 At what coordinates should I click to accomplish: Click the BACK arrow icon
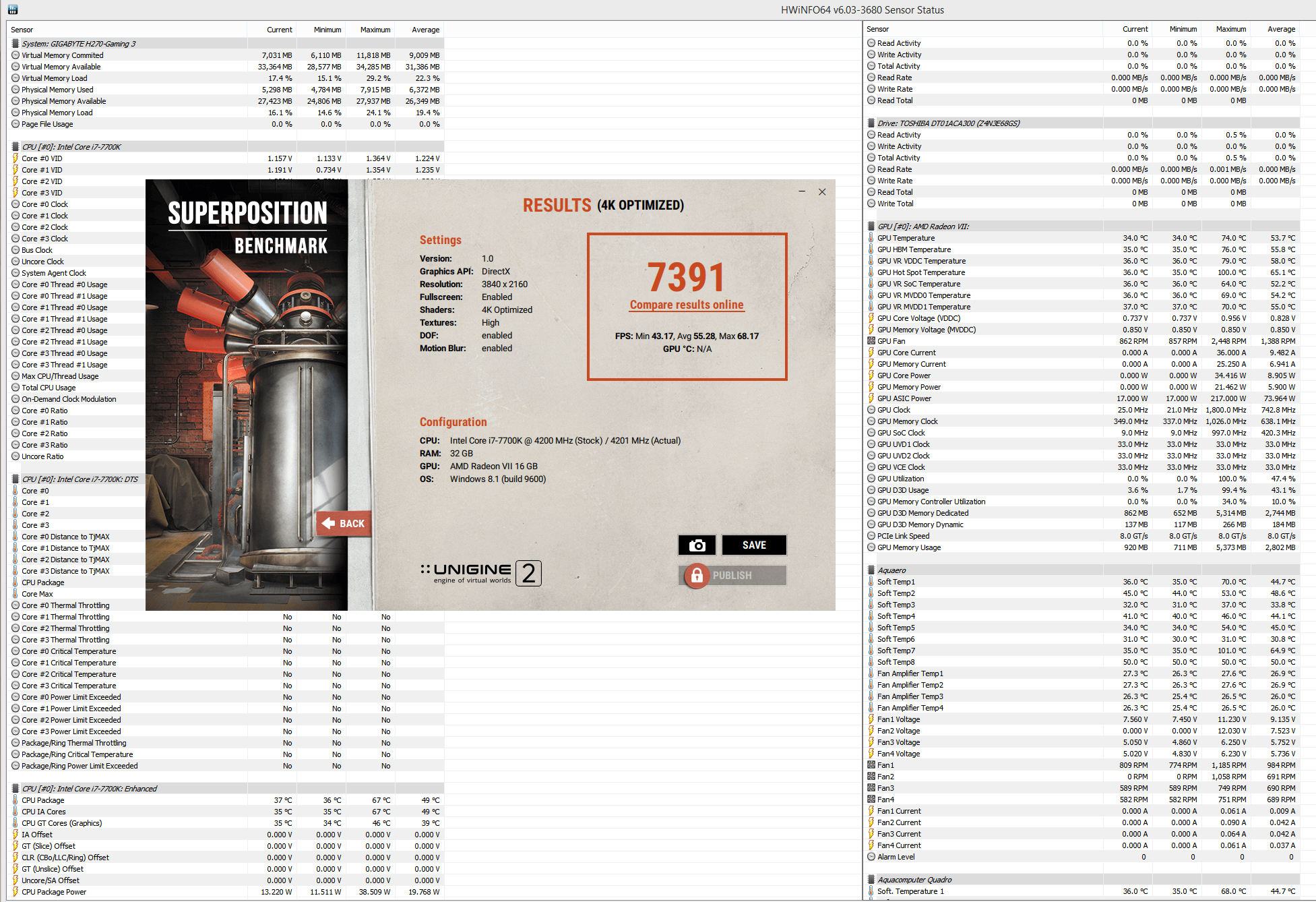329,523
